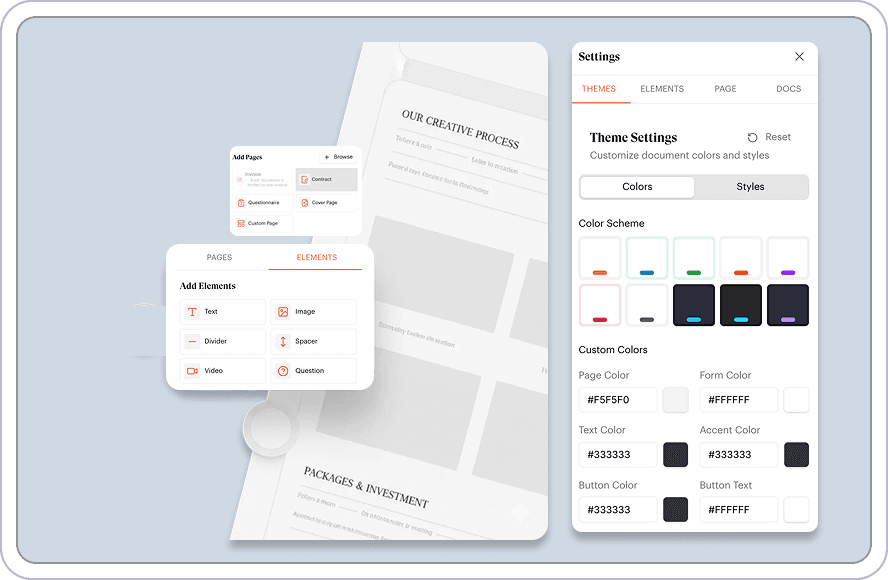The image size is (888, 580).
Task: Insert a Spacer element
Action: pos(313,341)
